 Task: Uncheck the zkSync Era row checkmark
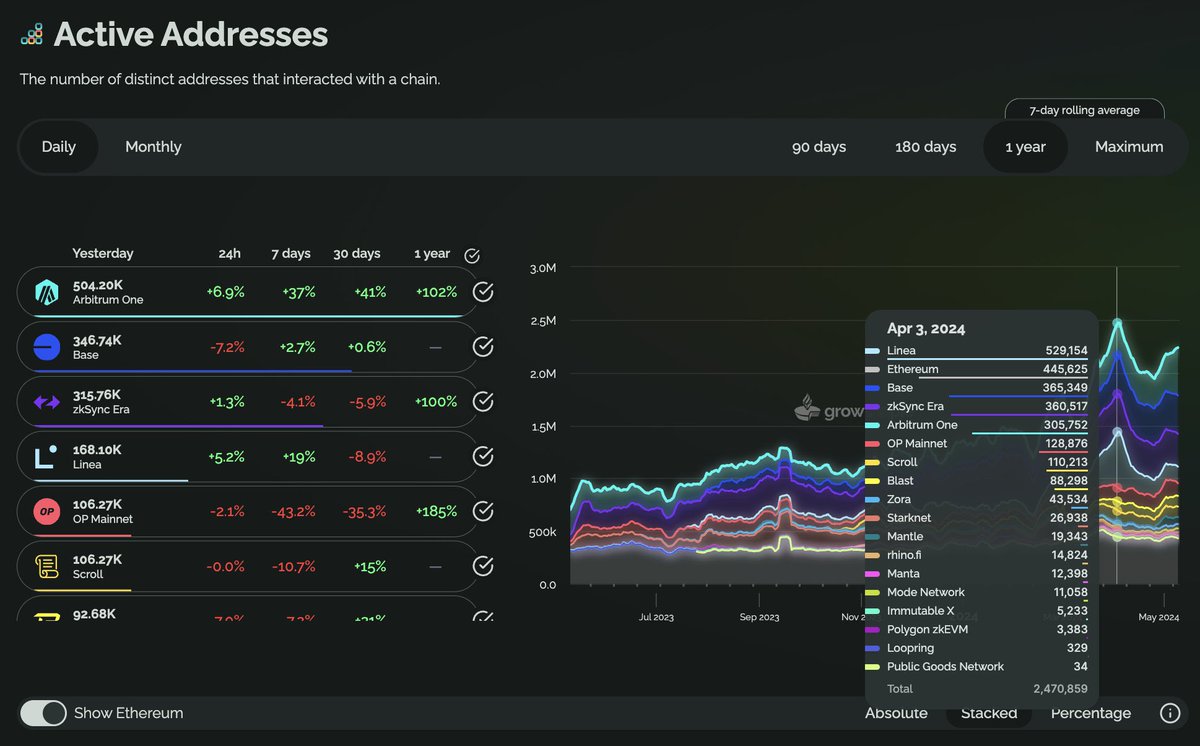pos(483,402)
